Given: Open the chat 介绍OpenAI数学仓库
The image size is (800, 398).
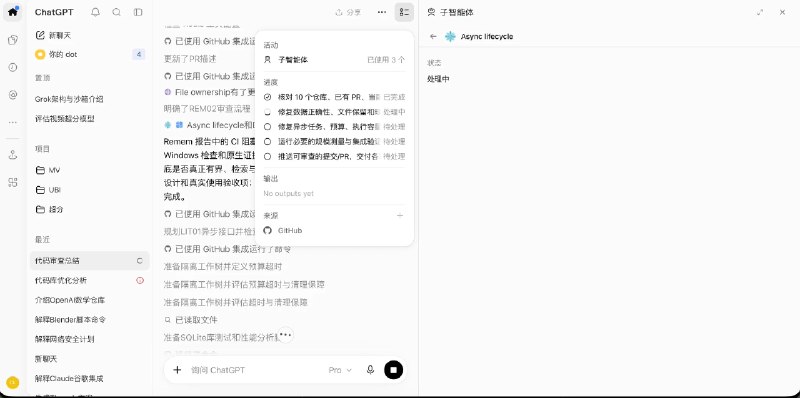Looking at the screenshot, I should [89, 300].
